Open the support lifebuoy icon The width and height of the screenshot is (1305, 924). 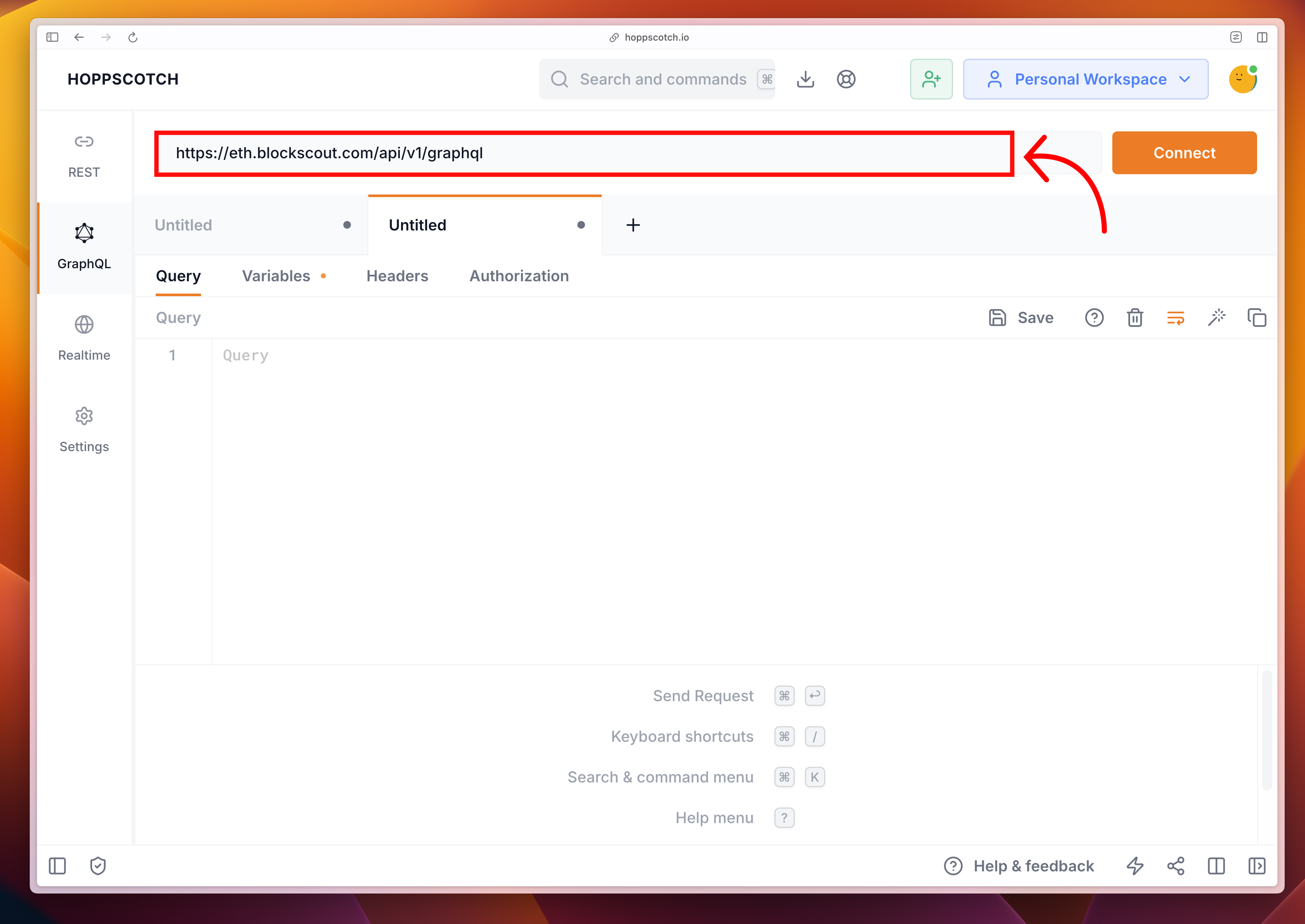pos(846,79)
